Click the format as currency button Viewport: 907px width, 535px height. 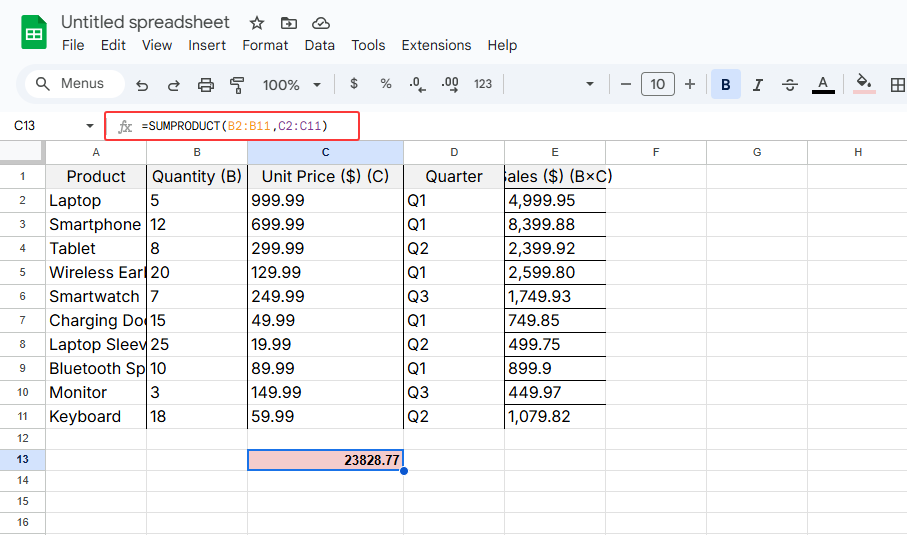click(x=353, y=85)
